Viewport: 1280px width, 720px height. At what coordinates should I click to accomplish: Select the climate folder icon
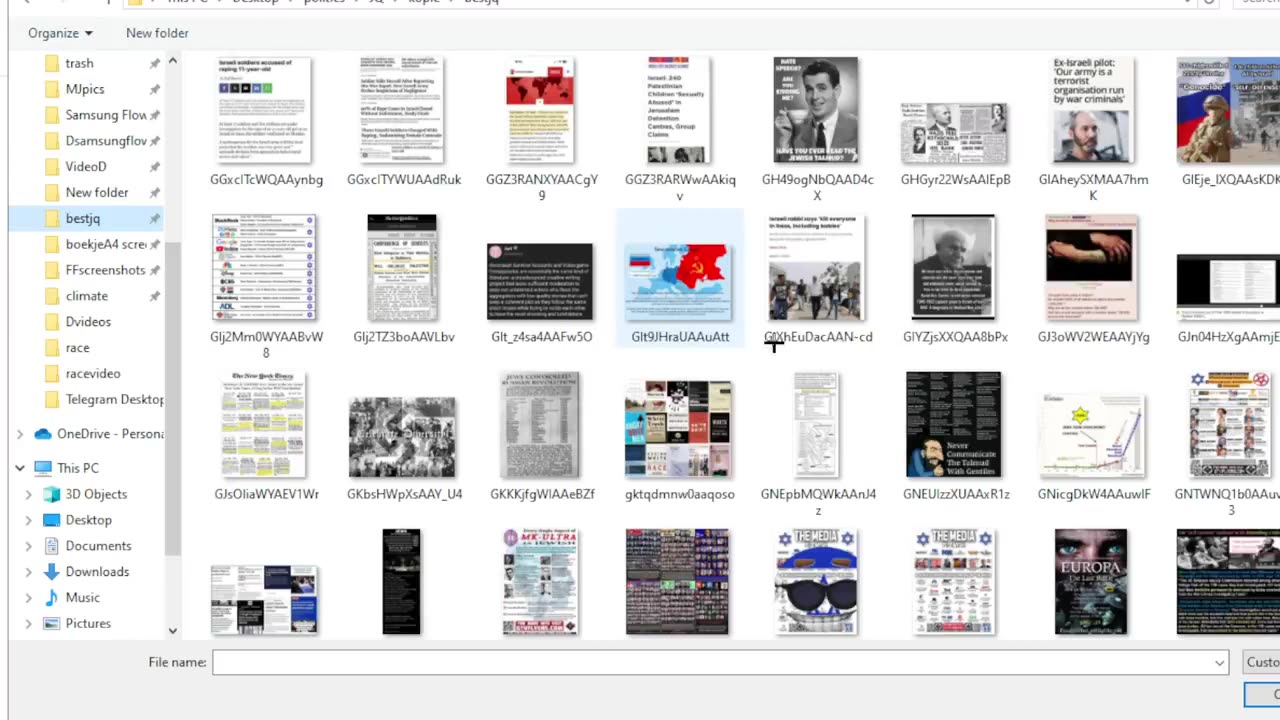coord(52,296)
